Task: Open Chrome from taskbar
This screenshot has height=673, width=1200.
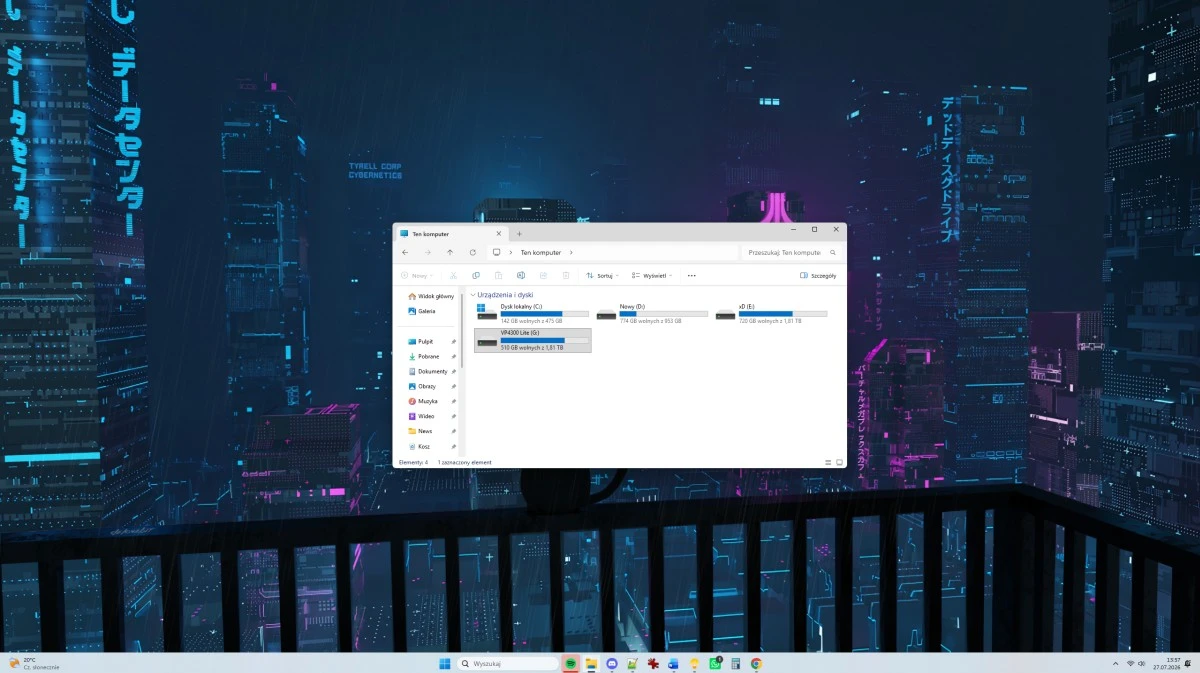Action: (x=756, y=663)
